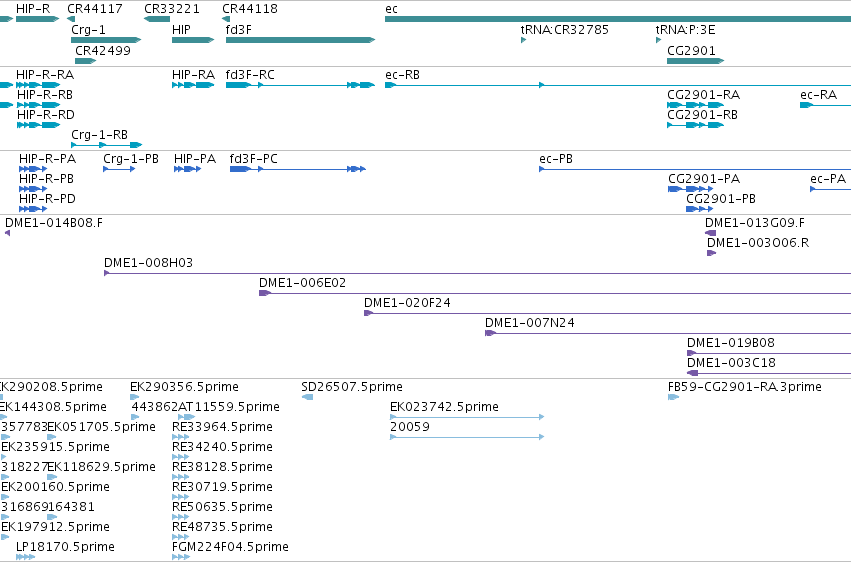
Task: Click transcript HIP-R-RD label
Action: (x=46, y=114)
